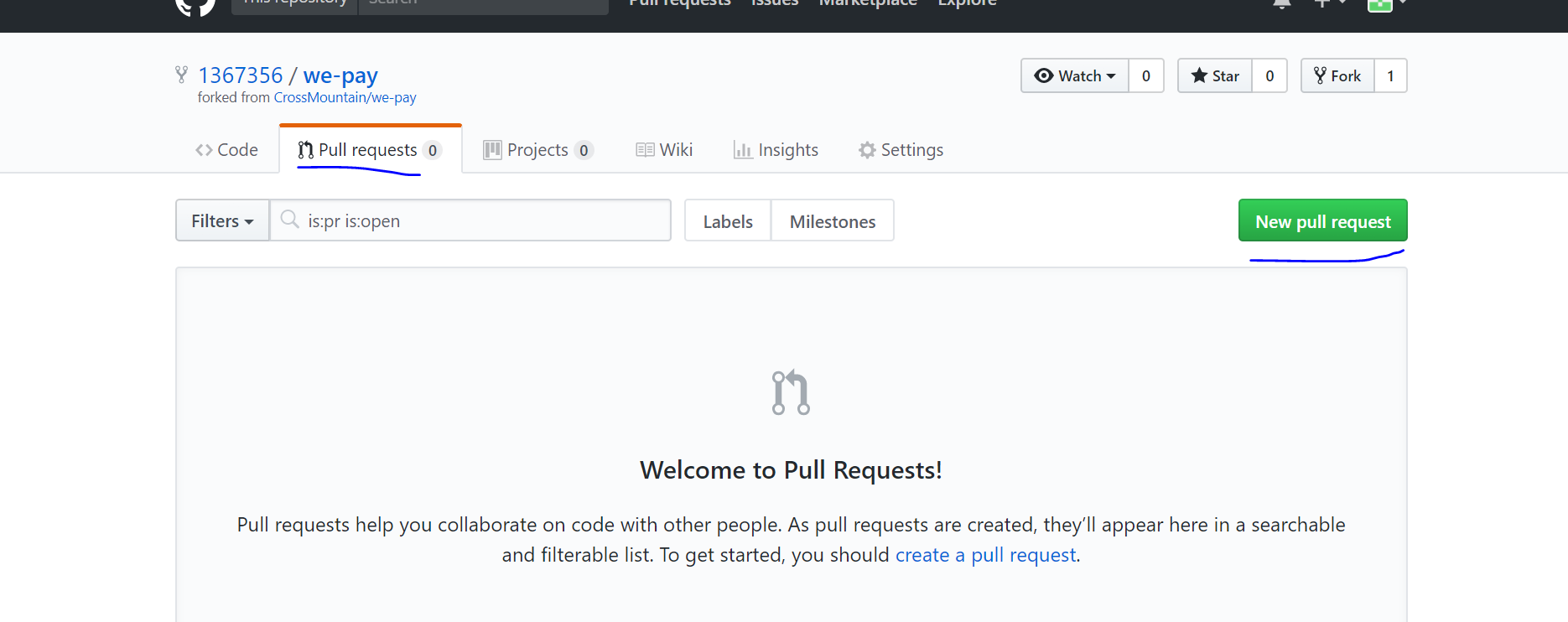Star the we-pay repository
The image size is (1568, 622).
[x=1215, y=75]
